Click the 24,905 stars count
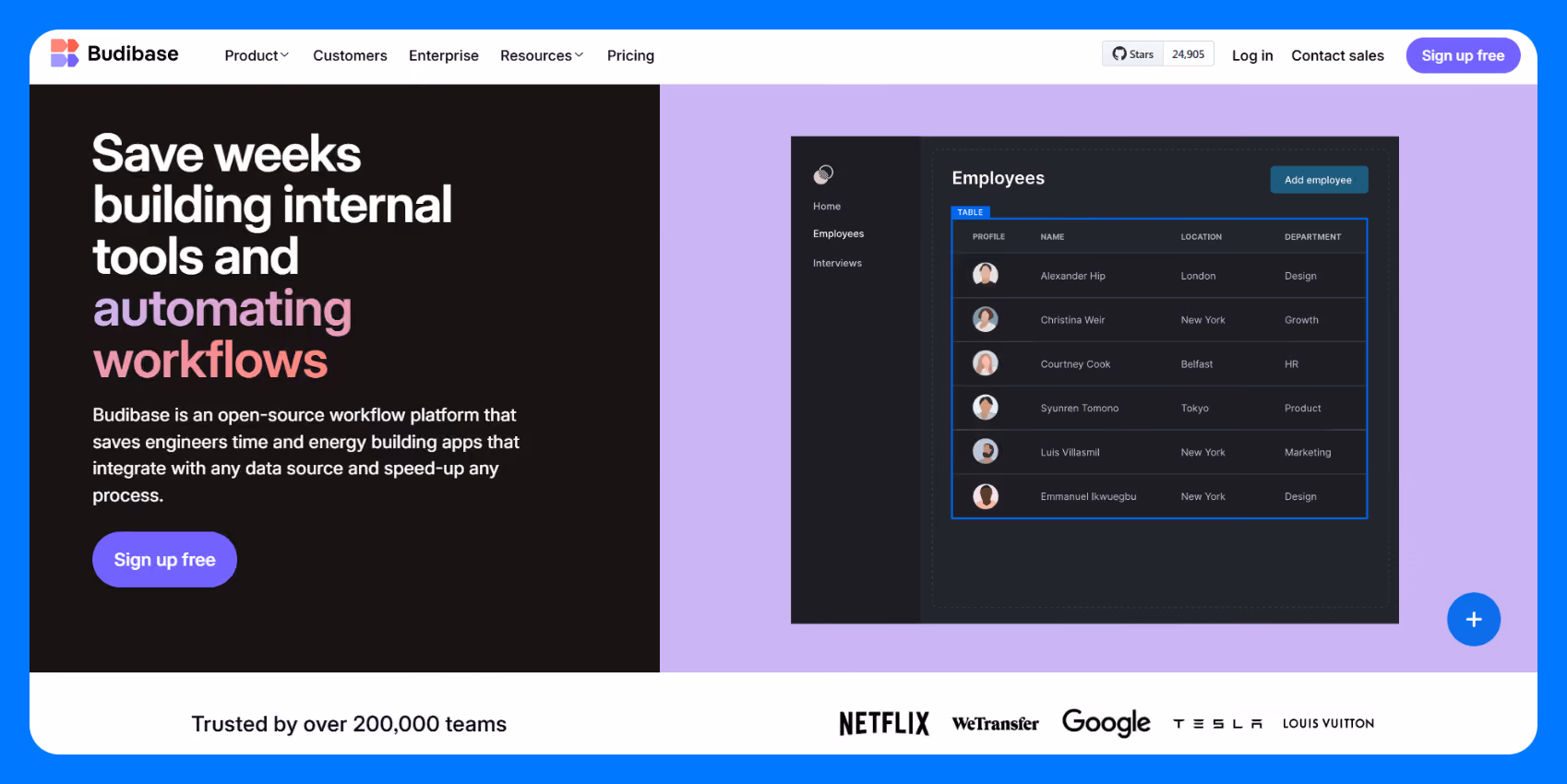The image size is (1567, 784). click(x=1189, y=54)
